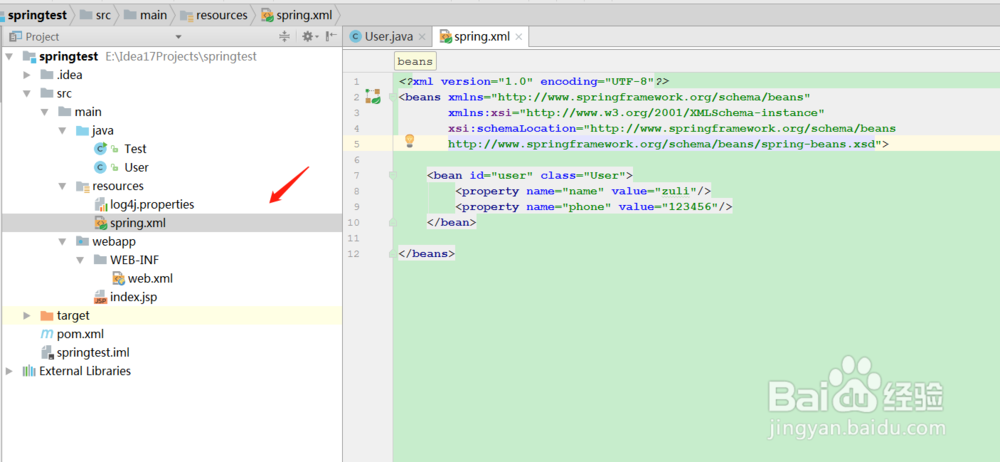
Task: Select spring.xml in the project tree
Action: [138, 223]
